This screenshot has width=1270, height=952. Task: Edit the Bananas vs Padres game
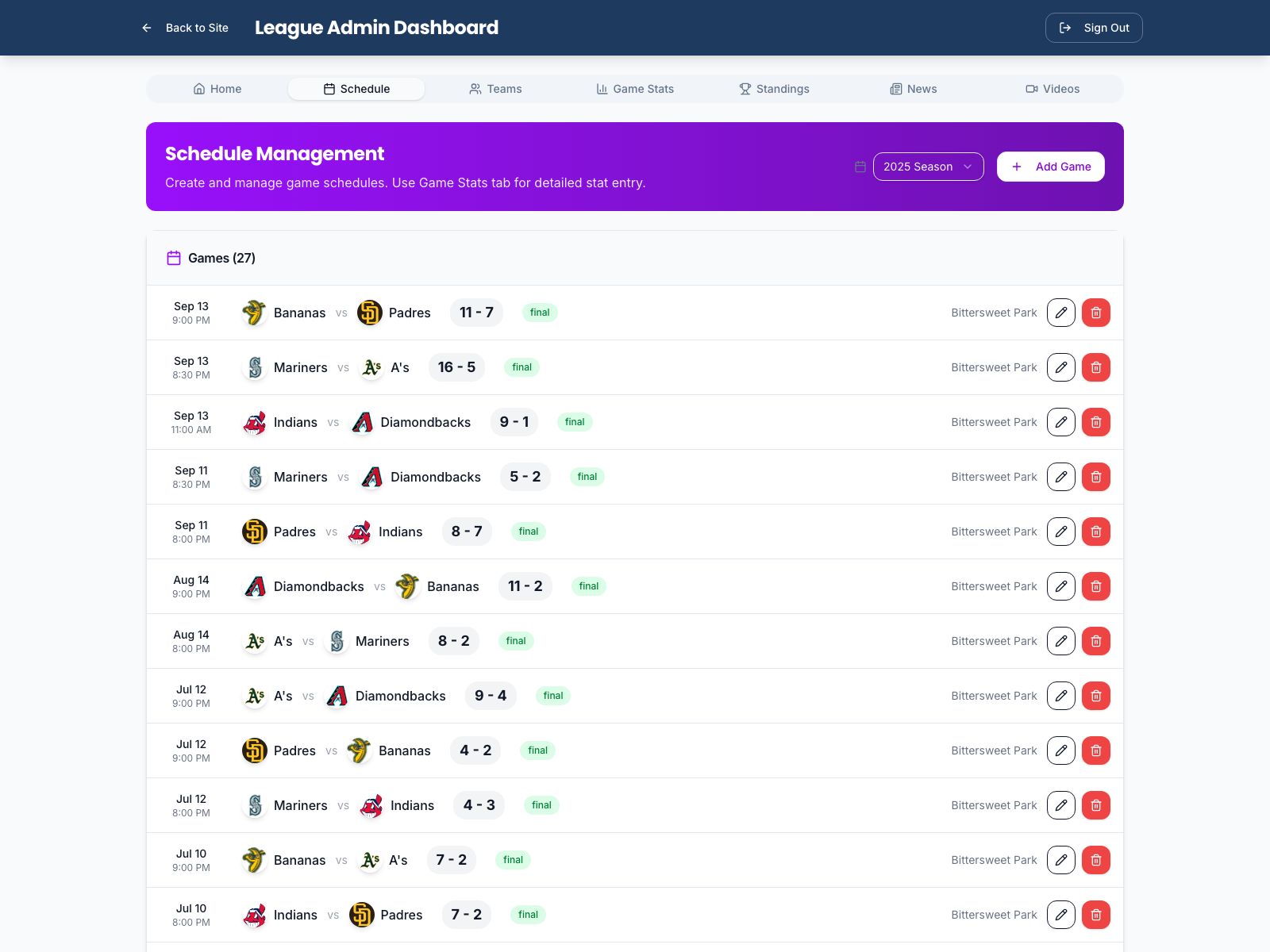(x=1060, y=312)
